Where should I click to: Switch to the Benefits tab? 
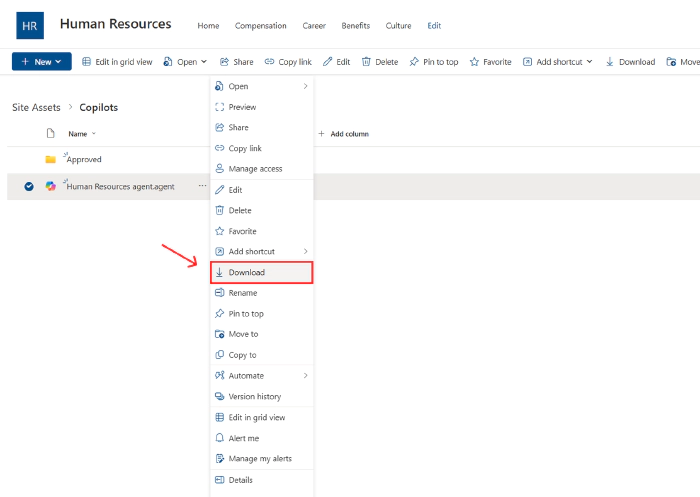355,26
